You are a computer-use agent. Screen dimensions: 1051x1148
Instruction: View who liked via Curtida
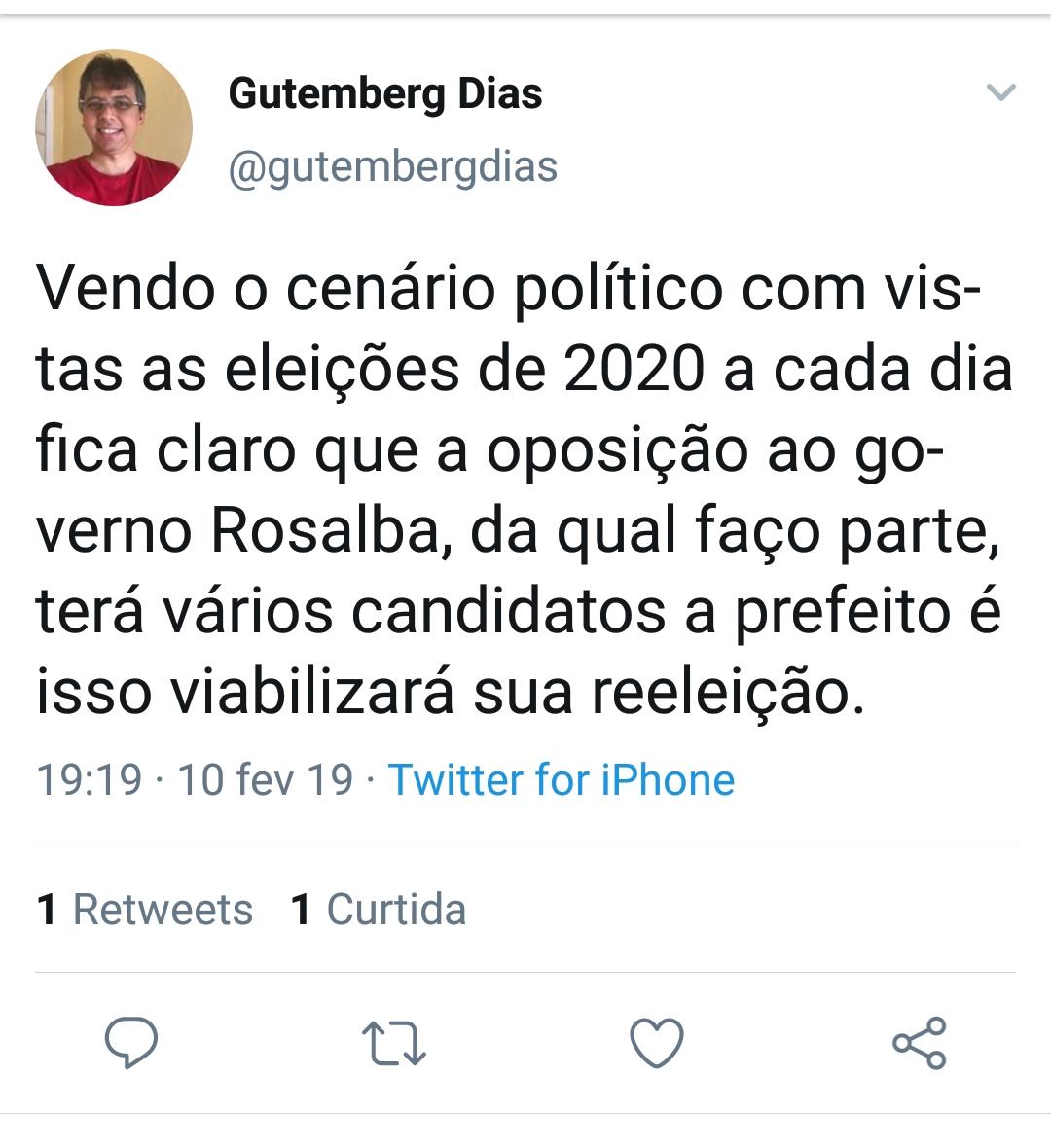(396, 910)
